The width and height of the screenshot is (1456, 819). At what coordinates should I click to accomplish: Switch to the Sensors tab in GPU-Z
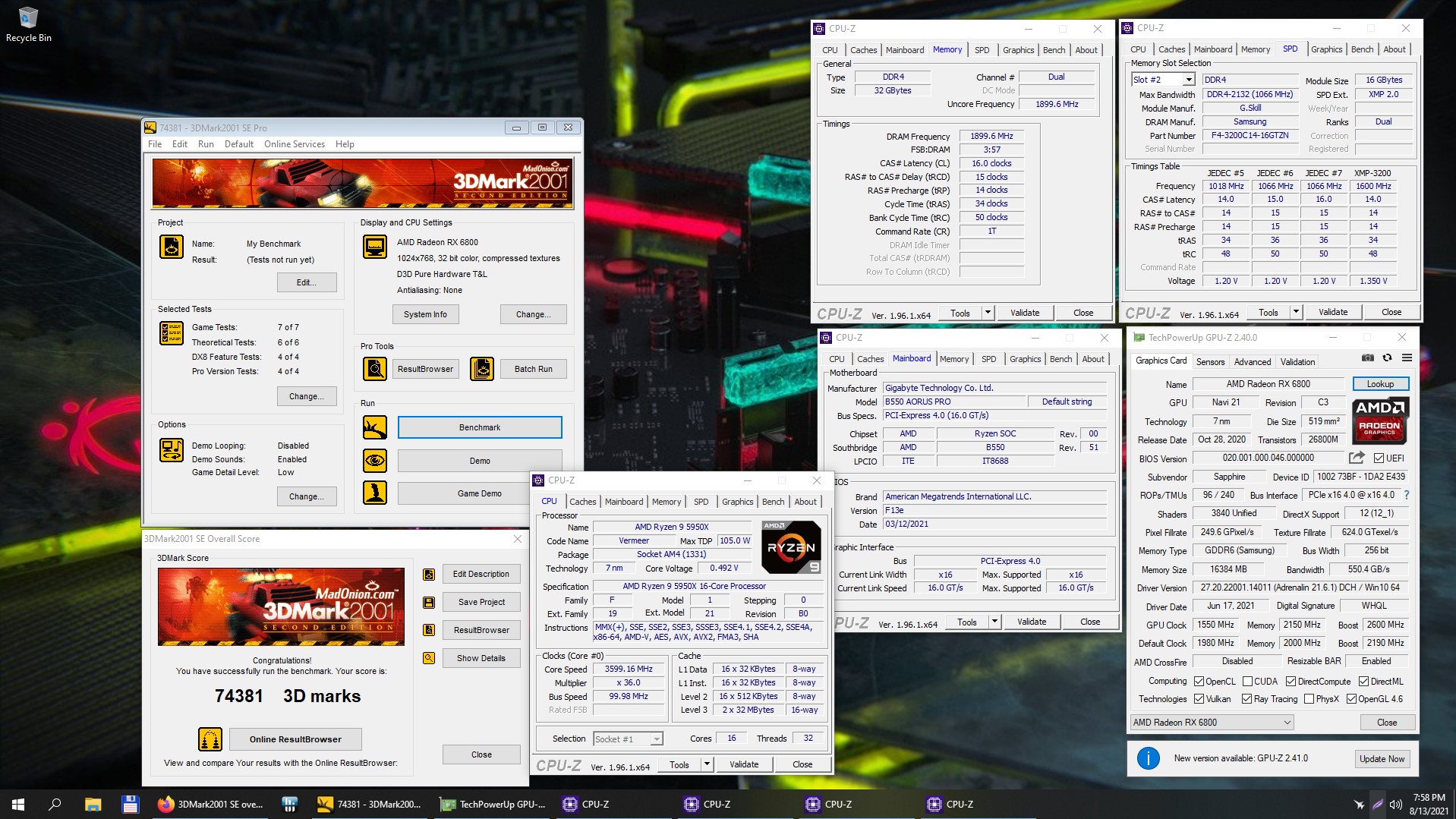click(1210, 362)
